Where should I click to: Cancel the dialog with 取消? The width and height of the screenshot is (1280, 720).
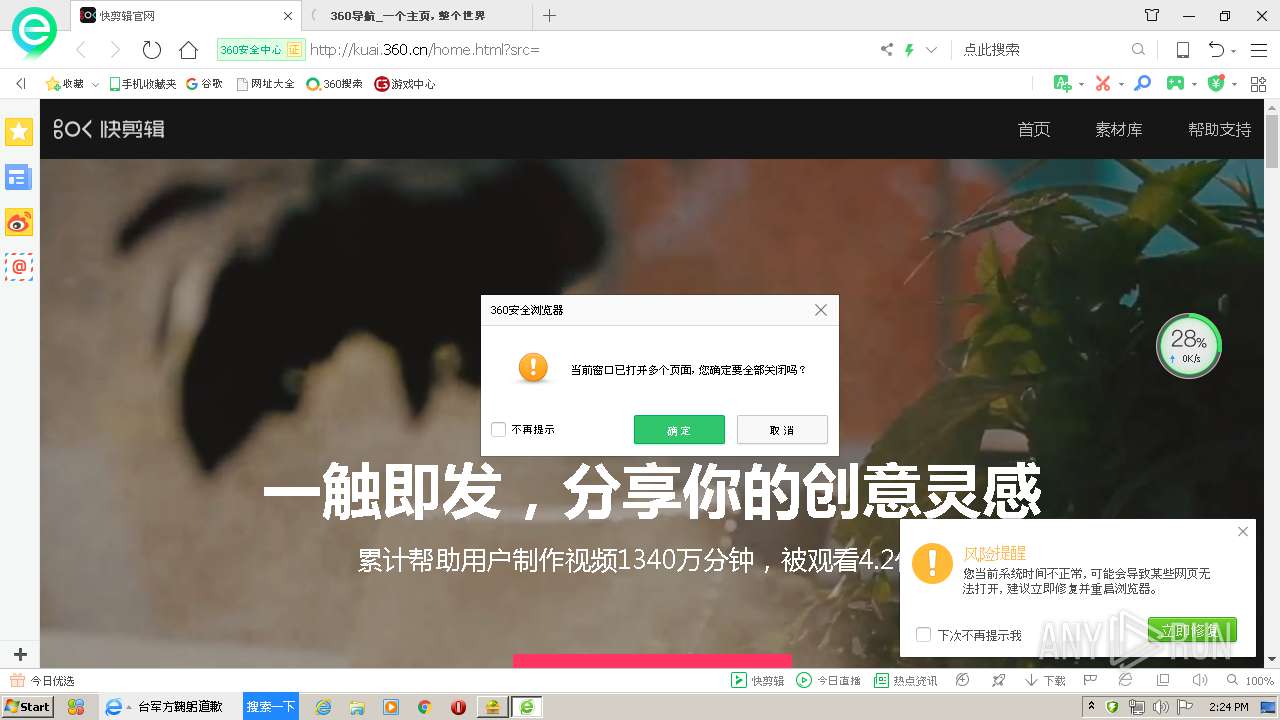782,430
